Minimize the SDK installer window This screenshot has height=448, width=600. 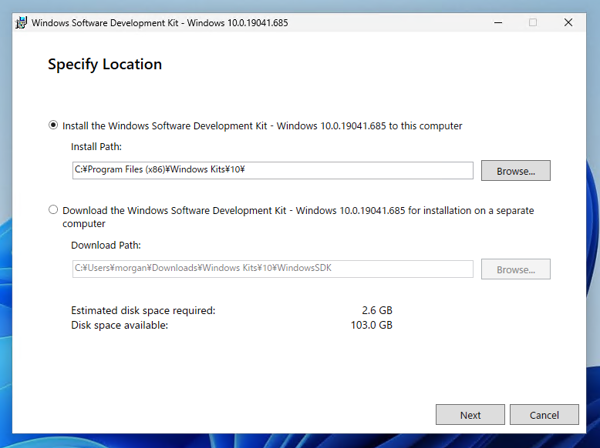[498, 23]
